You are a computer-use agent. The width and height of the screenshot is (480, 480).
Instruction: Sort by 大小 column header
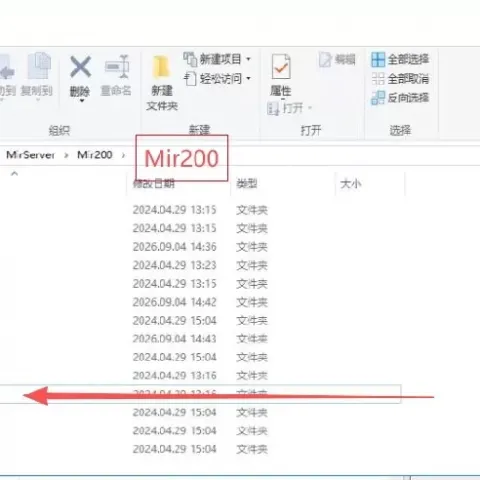351,183
